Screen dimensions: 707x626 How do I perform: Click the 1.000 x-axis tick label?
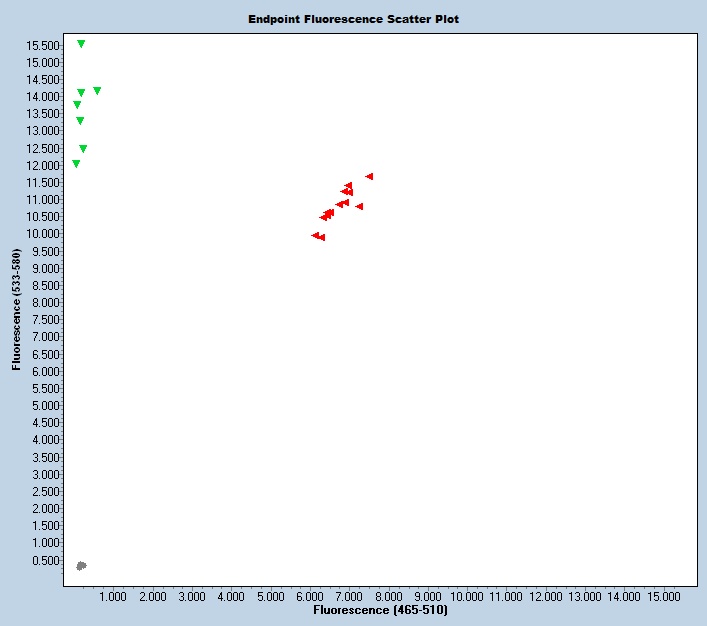pyautogui.click(x=112, y=596)
